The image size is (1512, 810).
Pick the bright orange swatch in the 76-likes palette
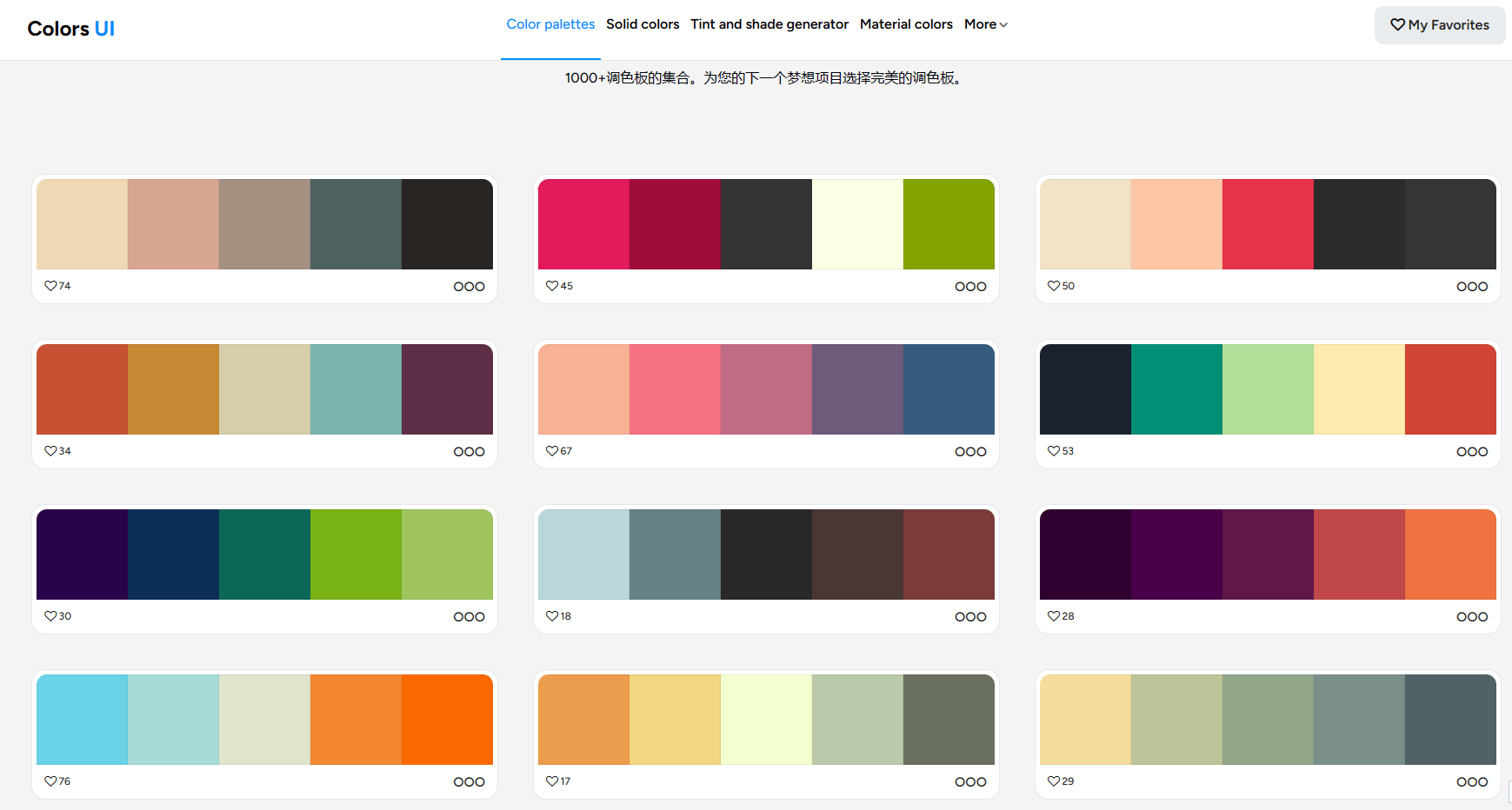(x=447, y=720)
